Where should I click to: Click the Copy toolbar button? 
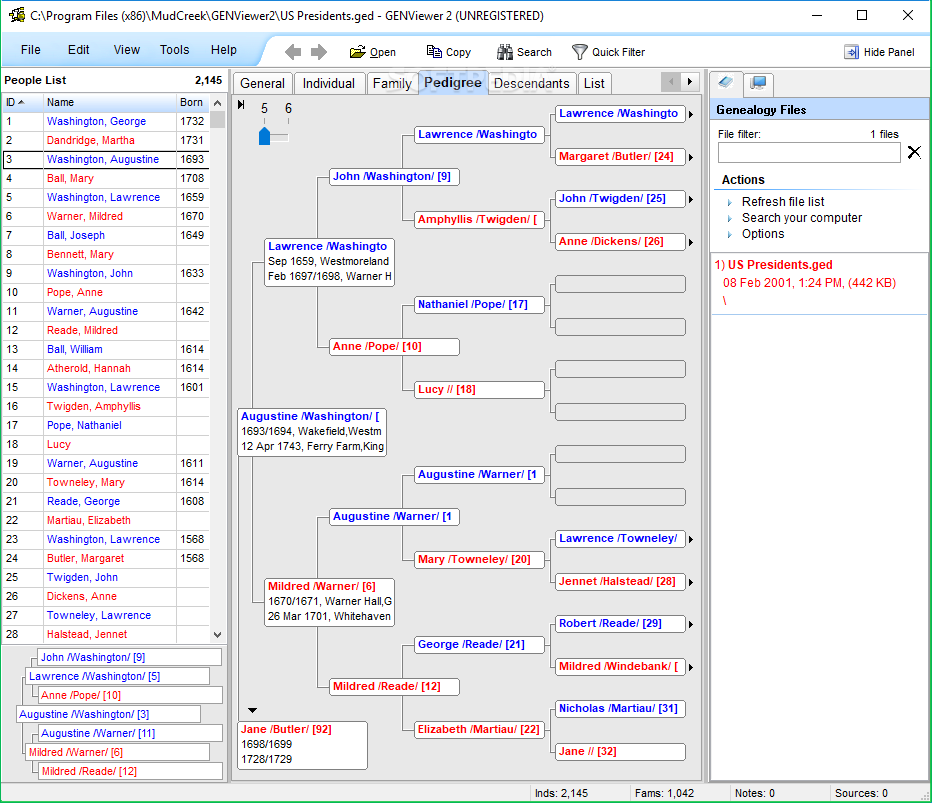(x=449, y=52)
